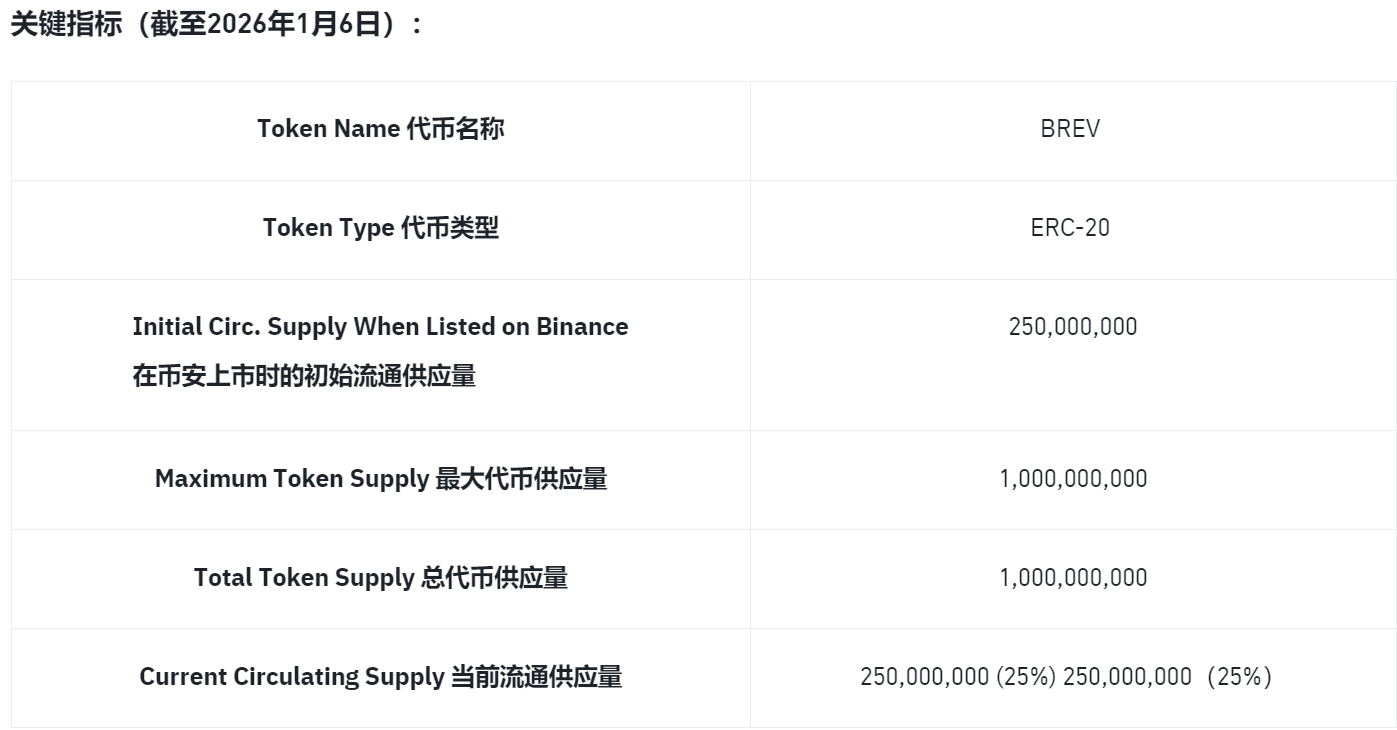Select the Maximum Token Supply value 1,000,000,000
This screenshot has width=1397, height=730.
pyautogui.click(x=1073, y=479)
